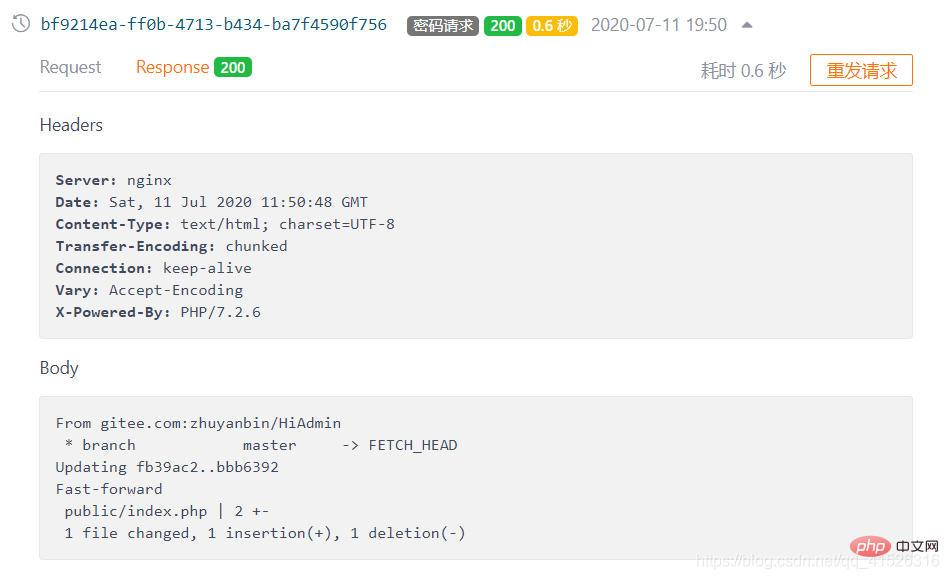
Task: Open request bf9214ea-ff0b-4713-b434-ba7f4590f756 link
Action: [x=214, y=25]
